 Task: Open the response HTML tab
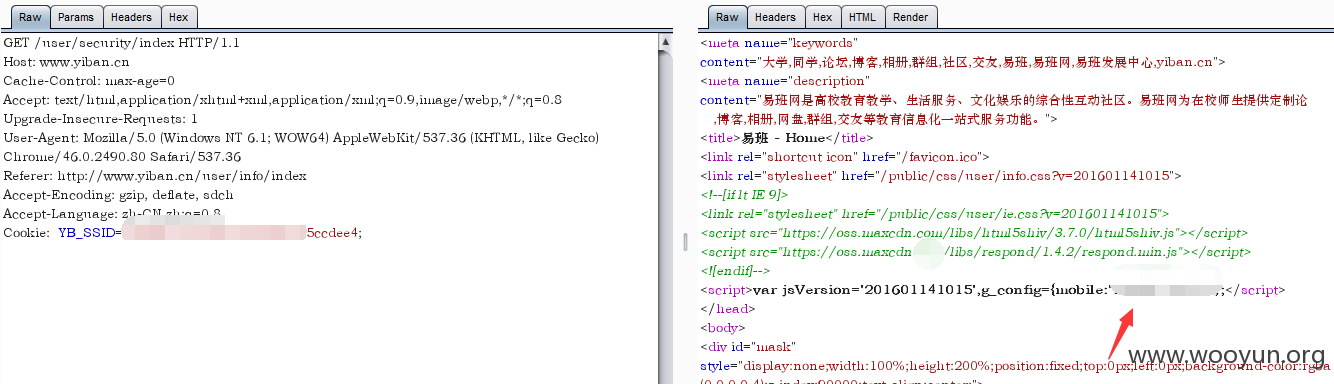pyautogui.click(x=862, y=17)
